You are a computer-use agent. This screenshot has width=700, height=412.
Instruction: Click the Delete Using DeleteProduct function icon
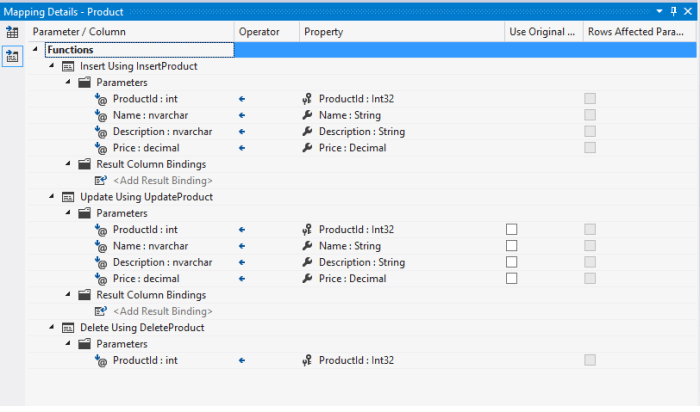tap(68, 328)
